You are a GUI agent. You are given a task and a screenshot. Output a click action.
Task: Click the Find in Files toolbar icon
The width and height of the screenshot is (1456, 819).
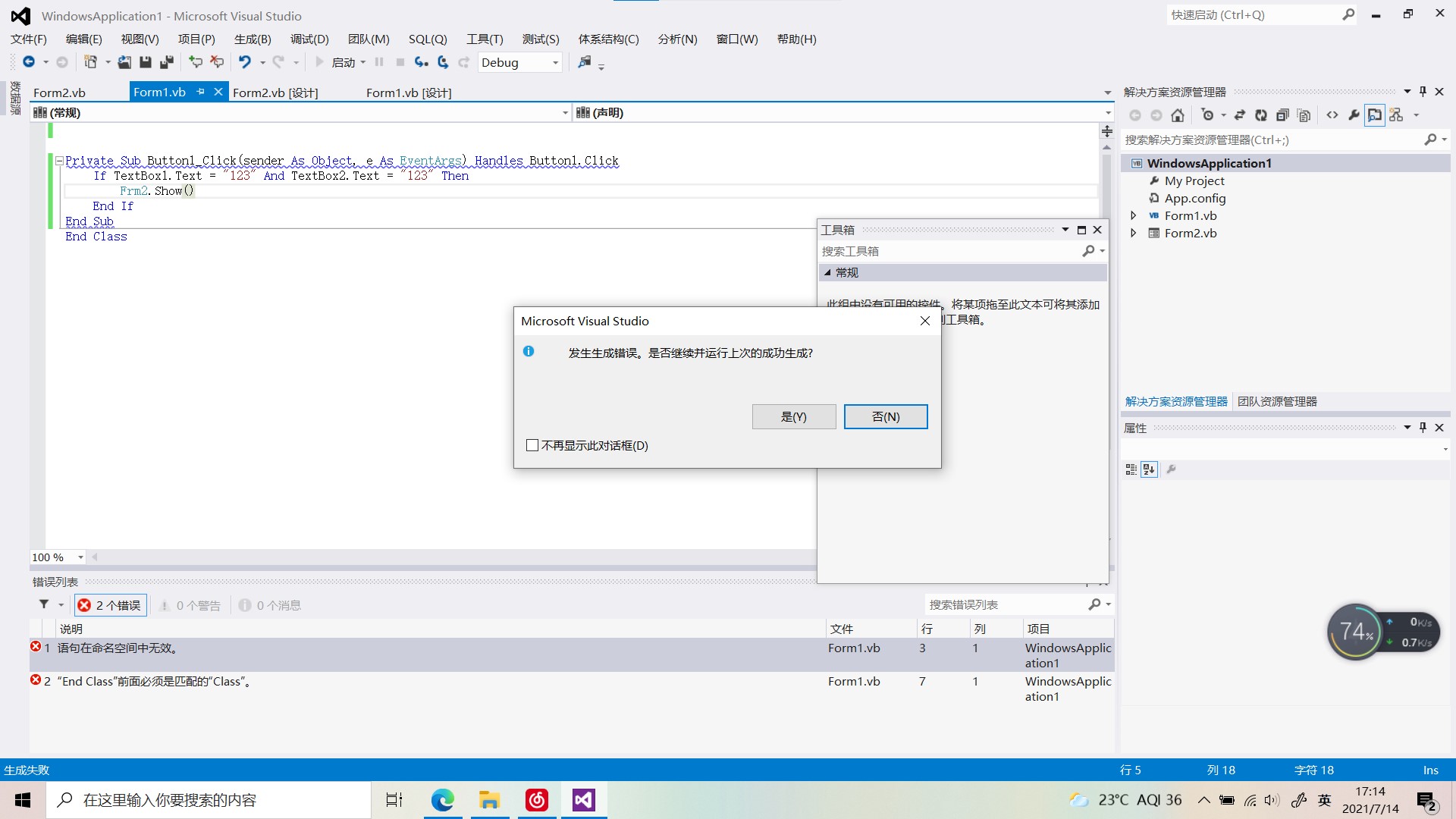[x=584, y=62]
